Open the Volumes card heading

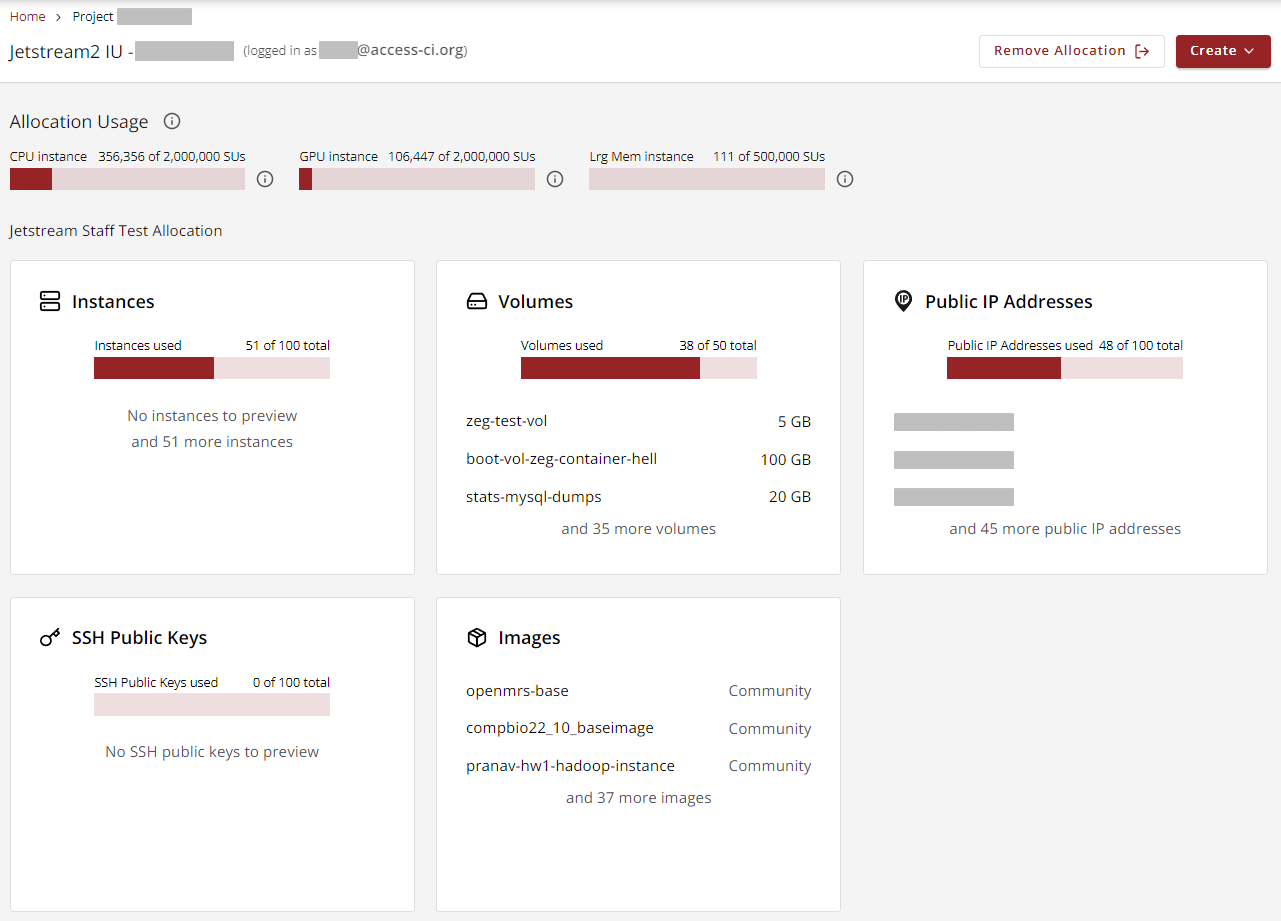pos(536,302)
